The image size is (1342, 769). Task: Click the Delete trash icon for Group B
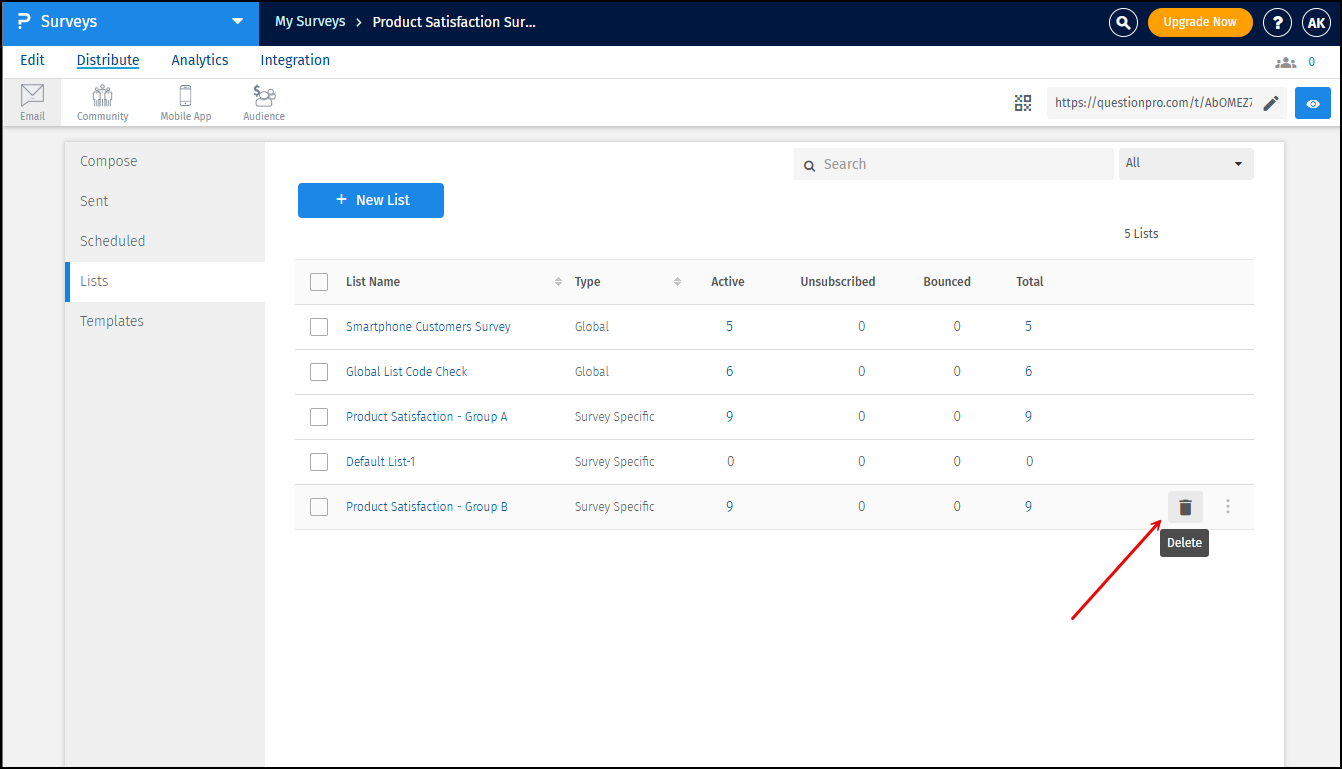coord(1185,507)
